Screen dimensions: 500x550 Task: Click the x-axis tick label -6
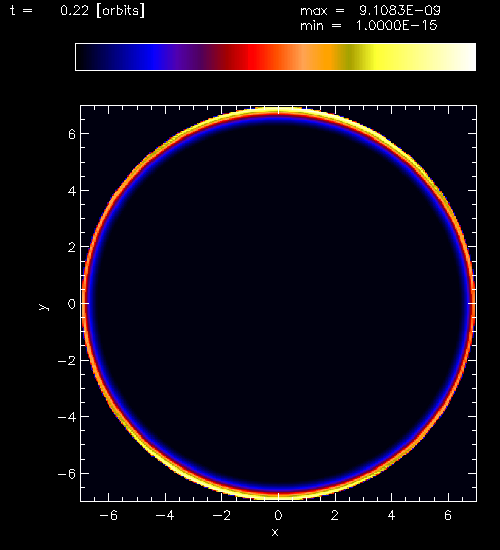pyautogui.click(x=108, y=515)
